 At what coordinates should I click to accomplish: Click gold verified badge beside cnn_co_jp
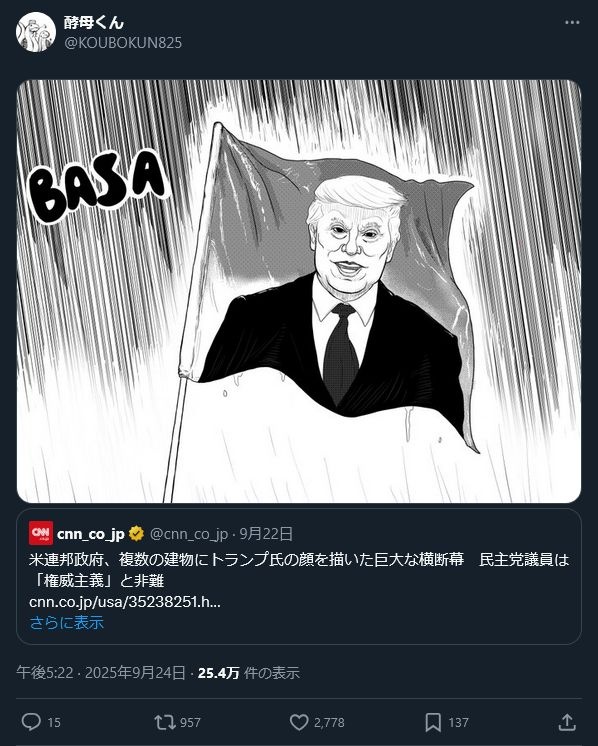(137, 534)
